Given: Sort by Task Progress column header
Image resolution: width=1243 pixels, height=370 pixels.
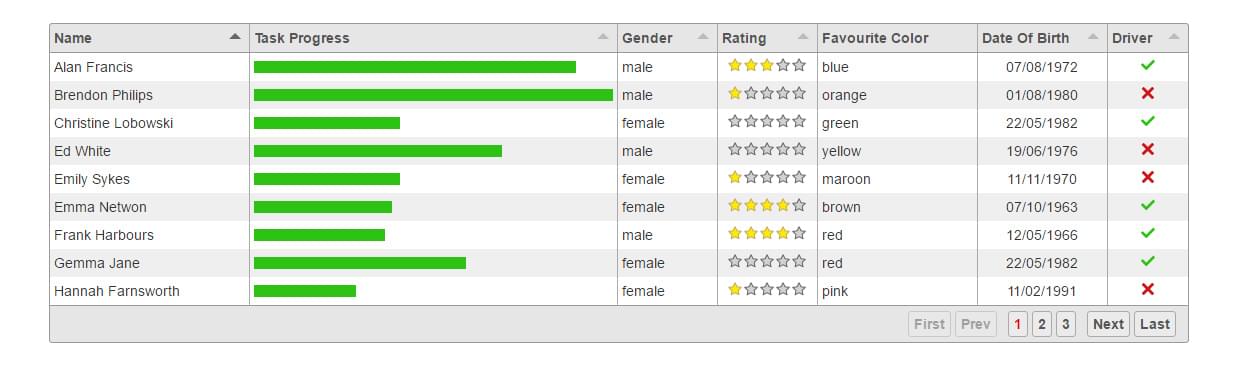Looking at the screenshot, I should [x=433, y=38].
